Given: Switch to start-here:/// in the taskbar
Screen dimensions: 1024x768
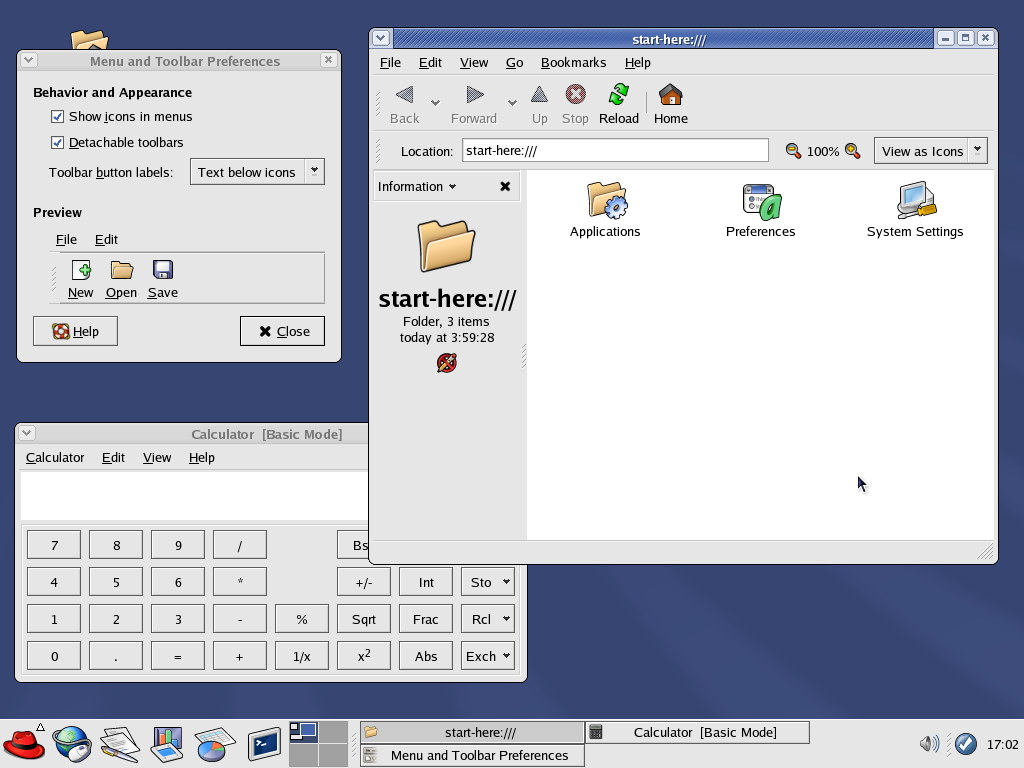Looking at the screenshot, I should click(x=472, y=733).
